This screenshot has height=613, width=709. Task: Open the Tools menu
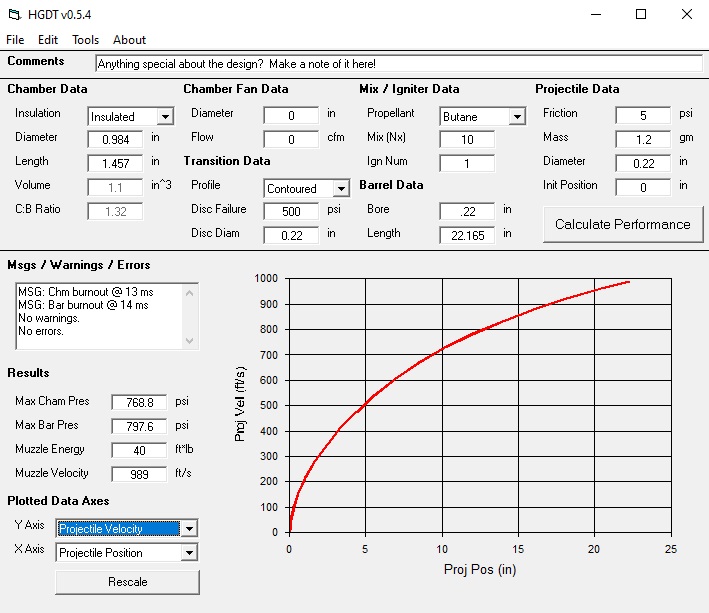coord(85,40)
